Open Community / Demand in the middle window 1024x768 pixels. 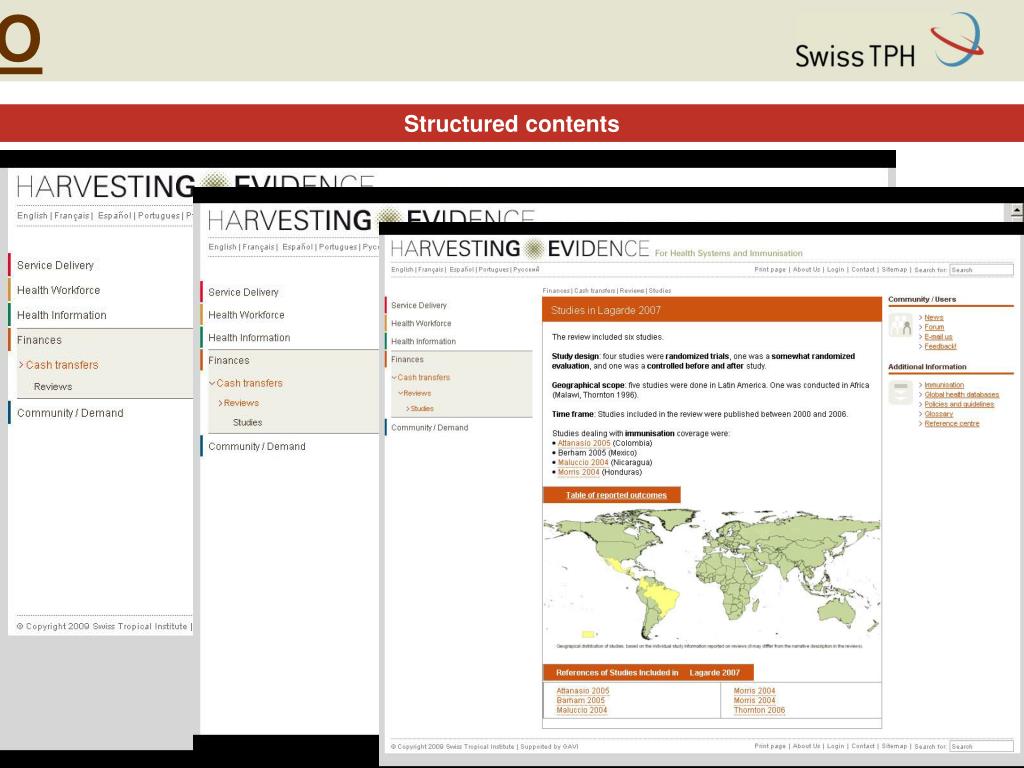click(x=257, y=446)
